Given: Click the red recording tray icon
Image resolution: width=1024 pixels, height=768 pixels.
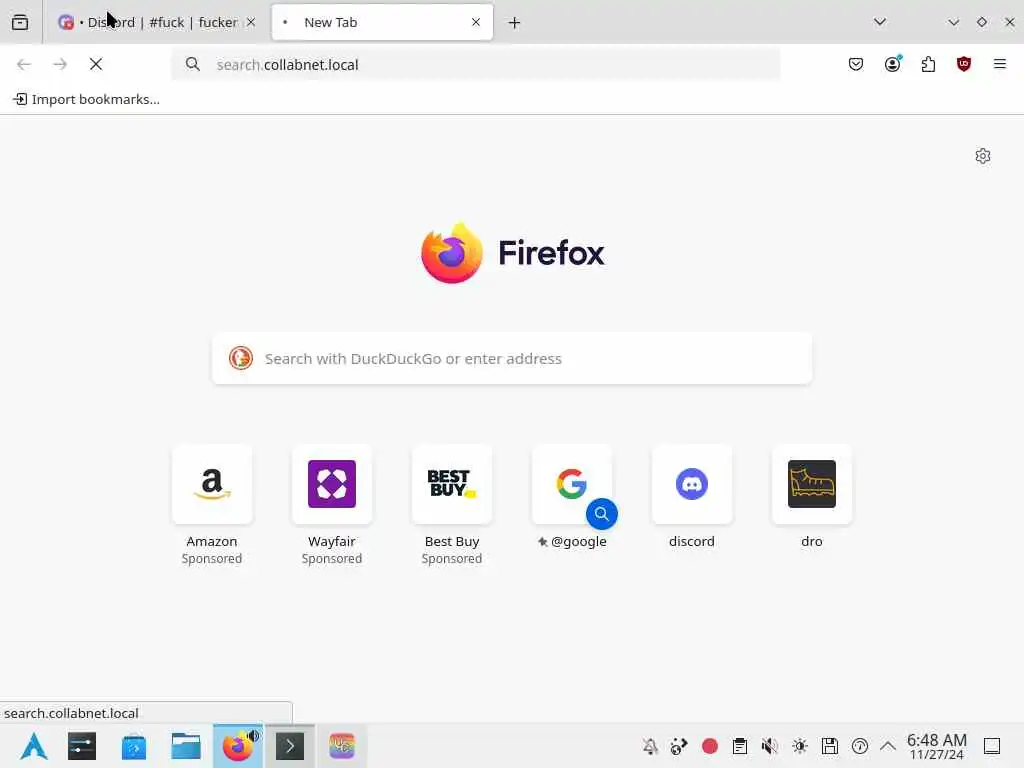Looking at the screenshot, I should tap(710, 746).
